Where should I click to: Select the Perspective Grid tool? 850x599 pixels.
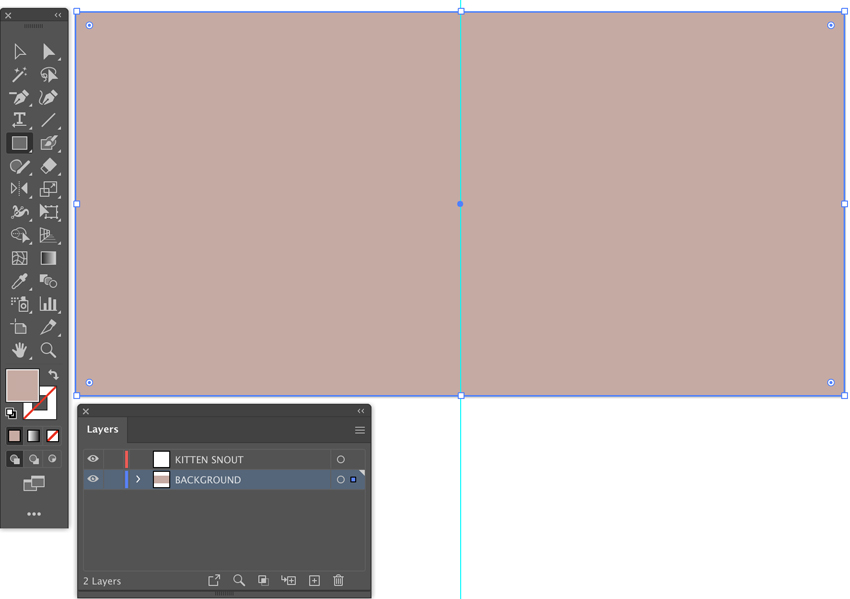pos(48,235)
